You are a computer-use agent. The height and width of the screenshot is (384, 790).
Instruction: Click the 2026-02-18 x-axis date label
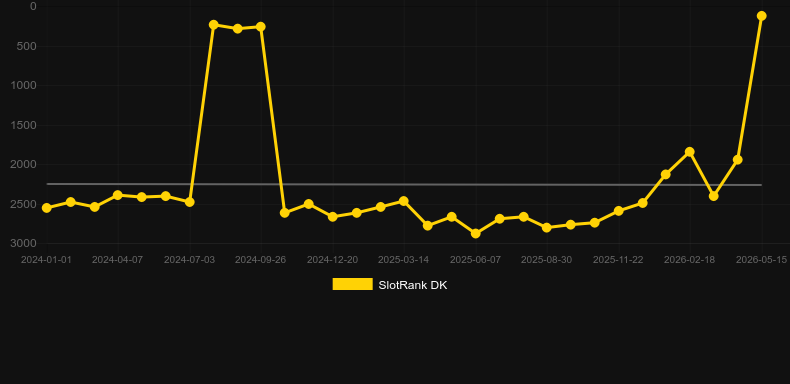click(689, 260)
